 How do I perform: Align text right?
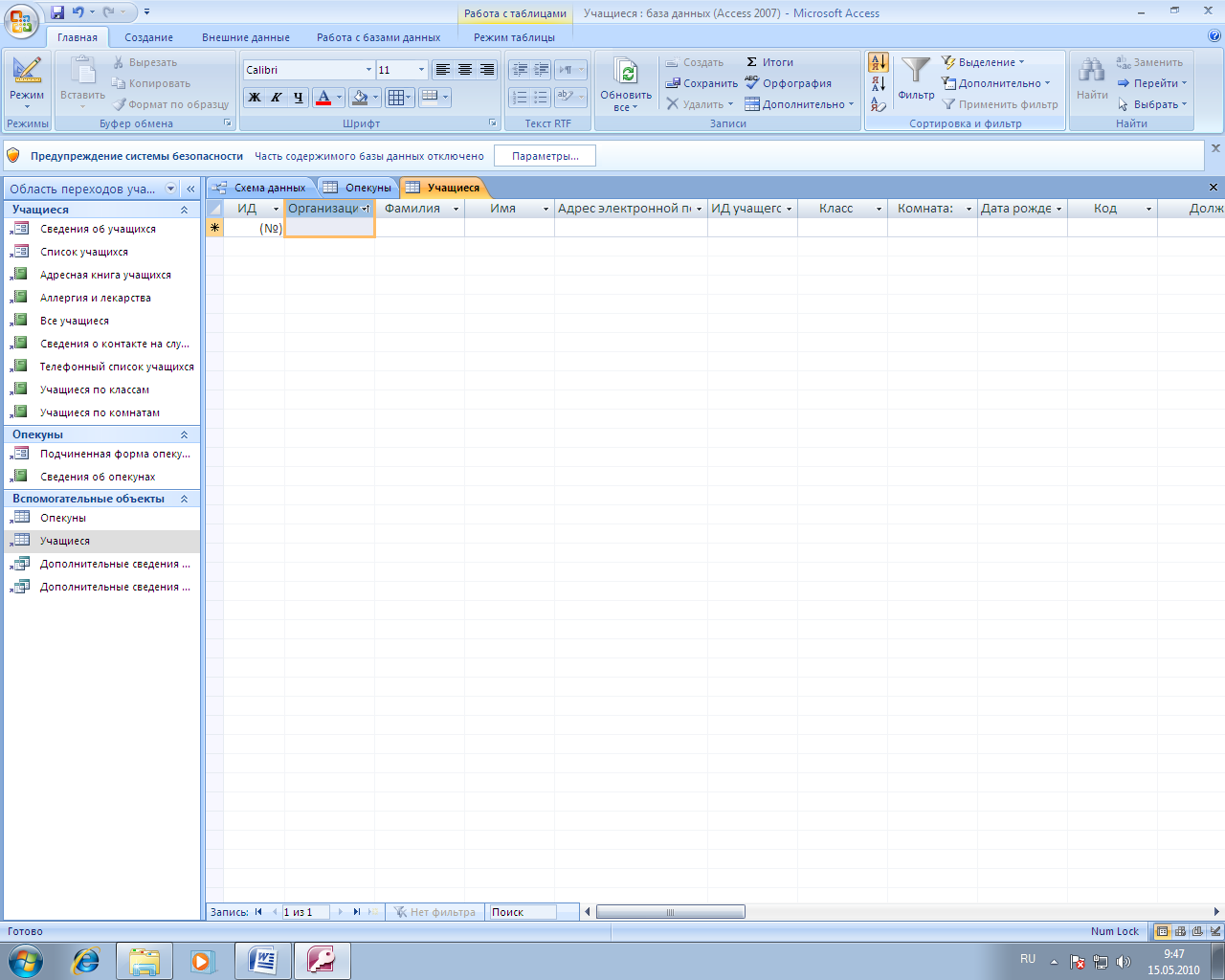pos(486,70)
